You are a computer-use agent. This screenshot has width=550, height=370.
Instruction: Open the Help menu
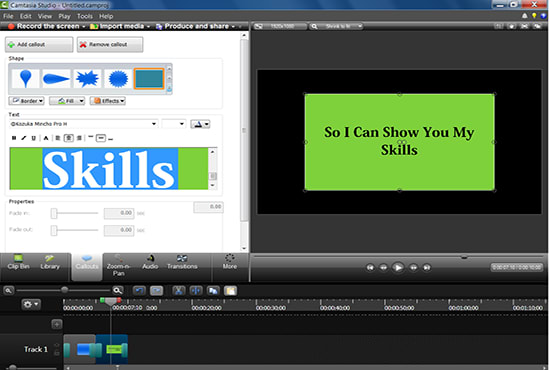[106, 16]
